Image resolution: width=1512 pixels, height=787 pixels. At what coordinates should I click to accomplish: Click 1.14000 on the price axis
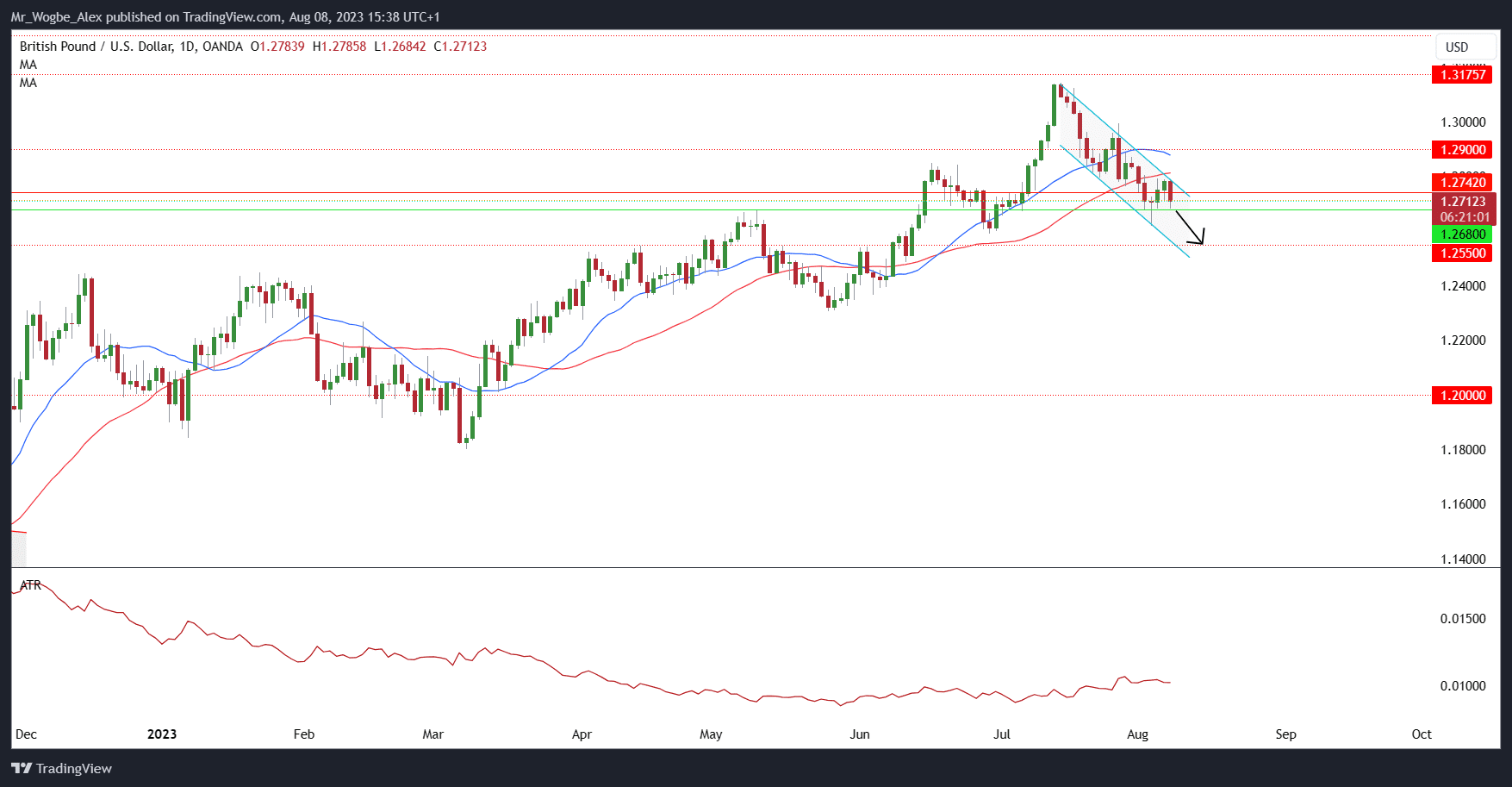[x=1463, y=559]
